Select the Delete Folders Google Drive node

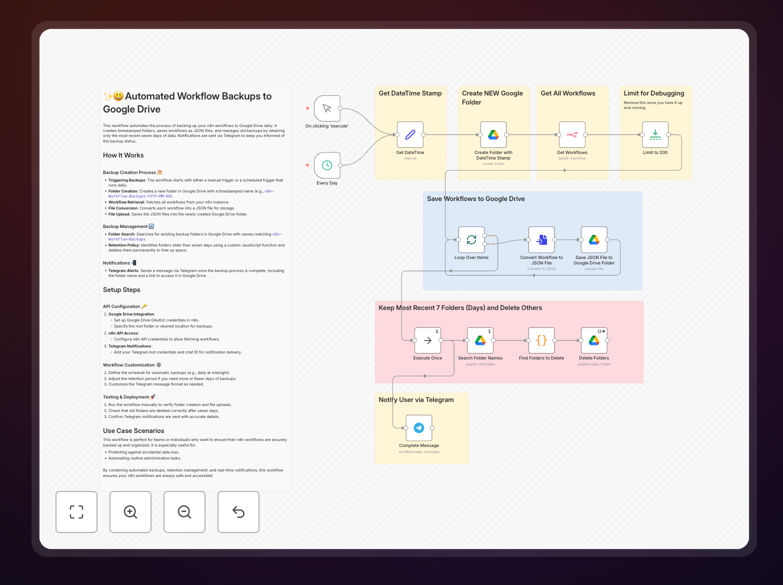(594, 340)
